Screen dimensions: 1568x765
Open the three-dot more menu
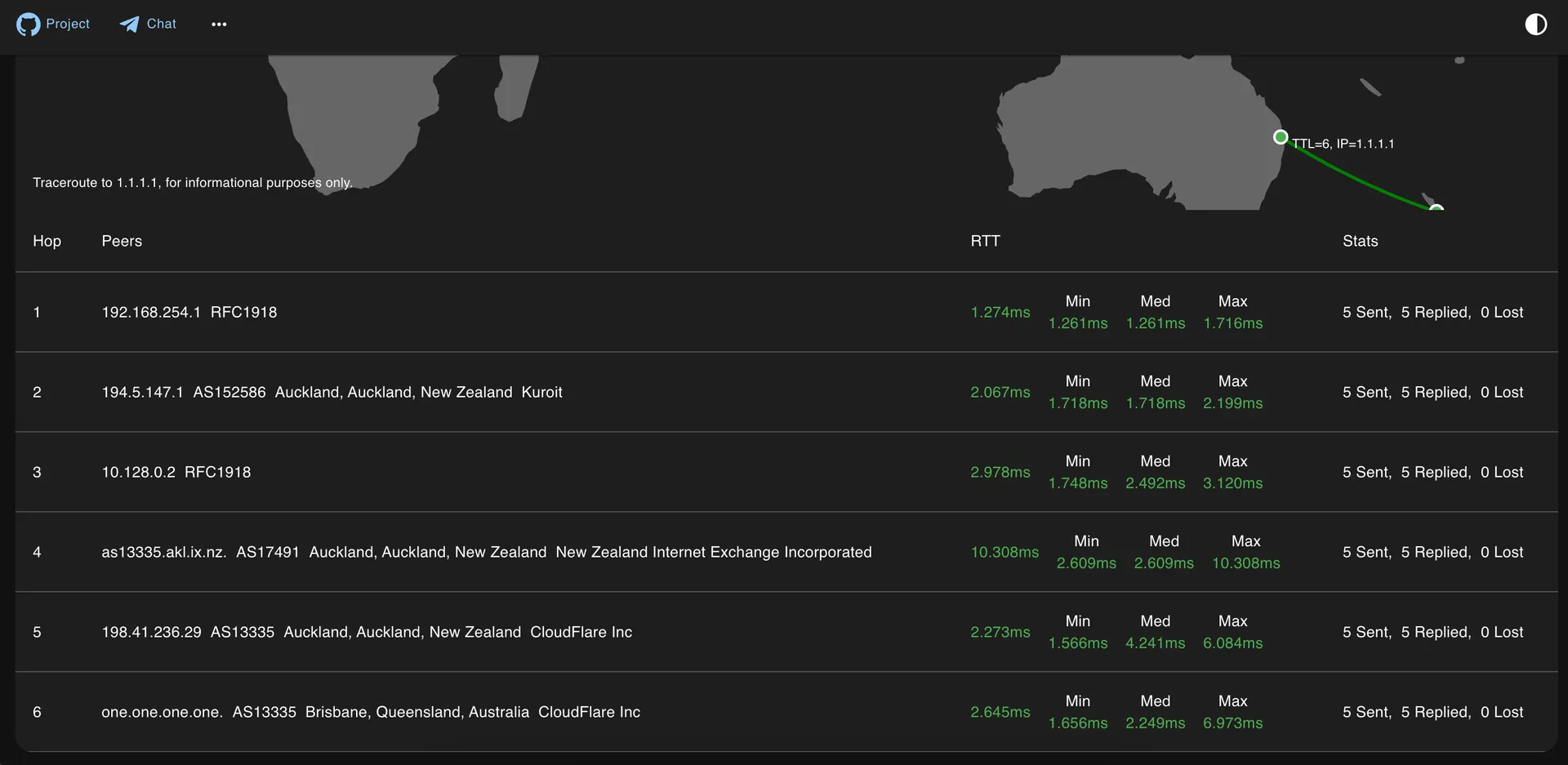coord(219,24)
